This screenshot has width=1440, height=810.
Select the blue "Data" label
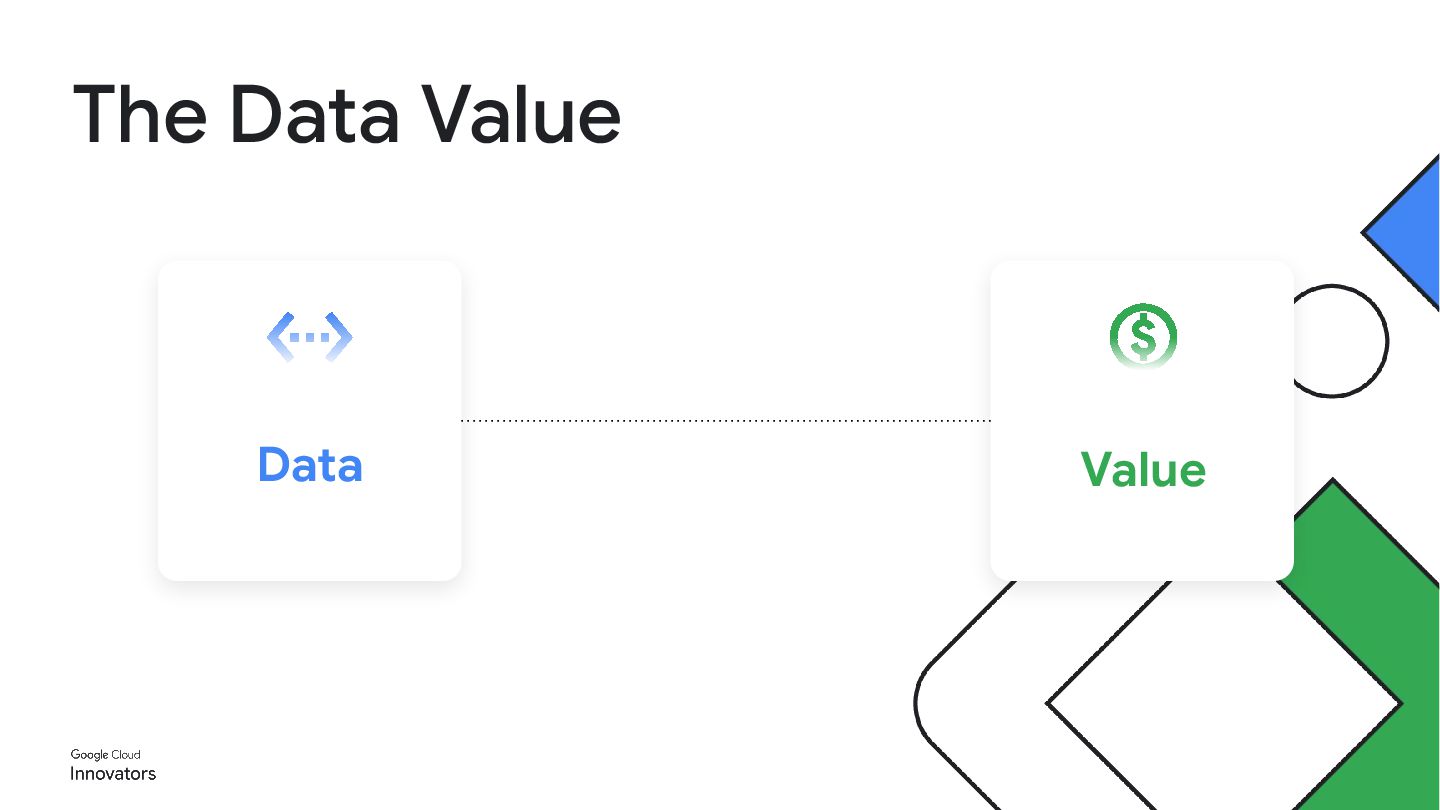coord(310,465)
